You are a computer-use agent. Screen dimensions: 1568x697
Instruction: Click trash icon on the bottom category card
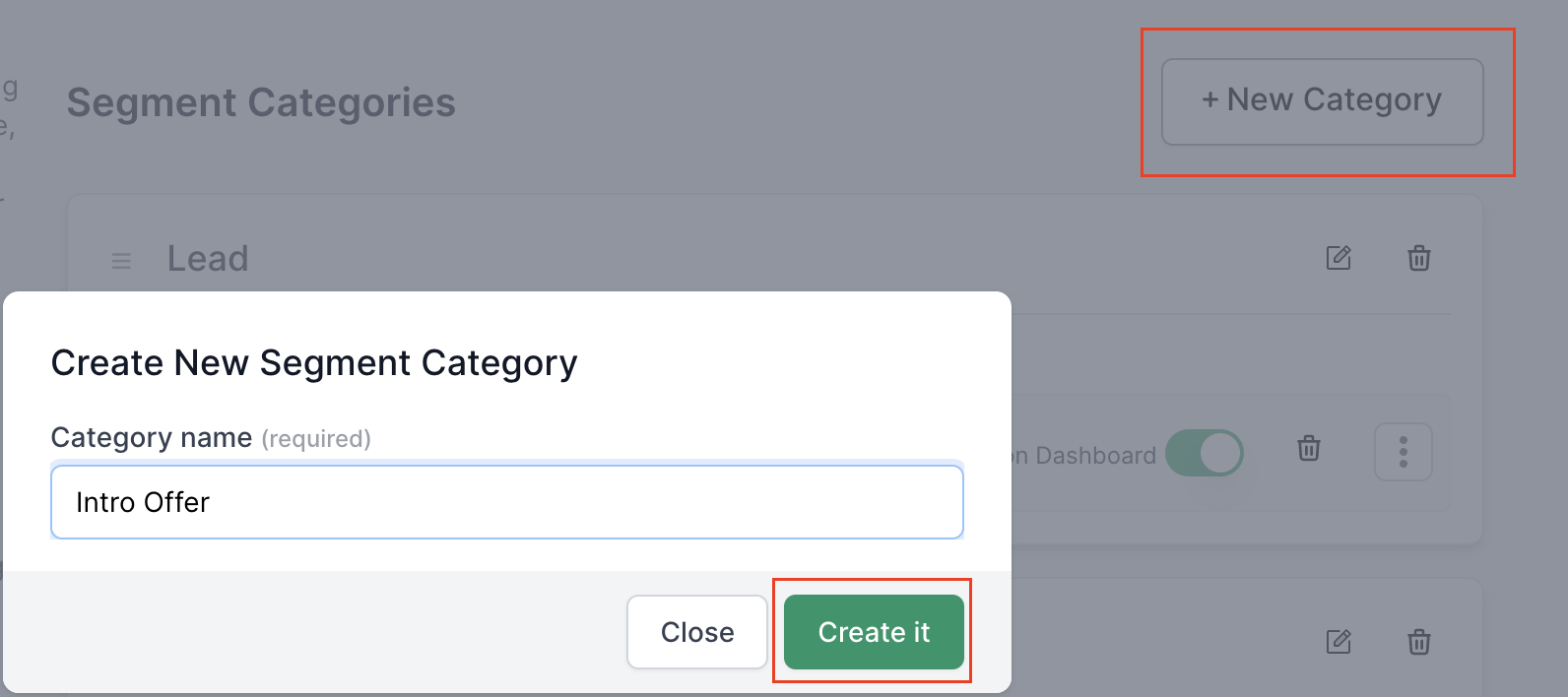click(x=1418, y=642)
